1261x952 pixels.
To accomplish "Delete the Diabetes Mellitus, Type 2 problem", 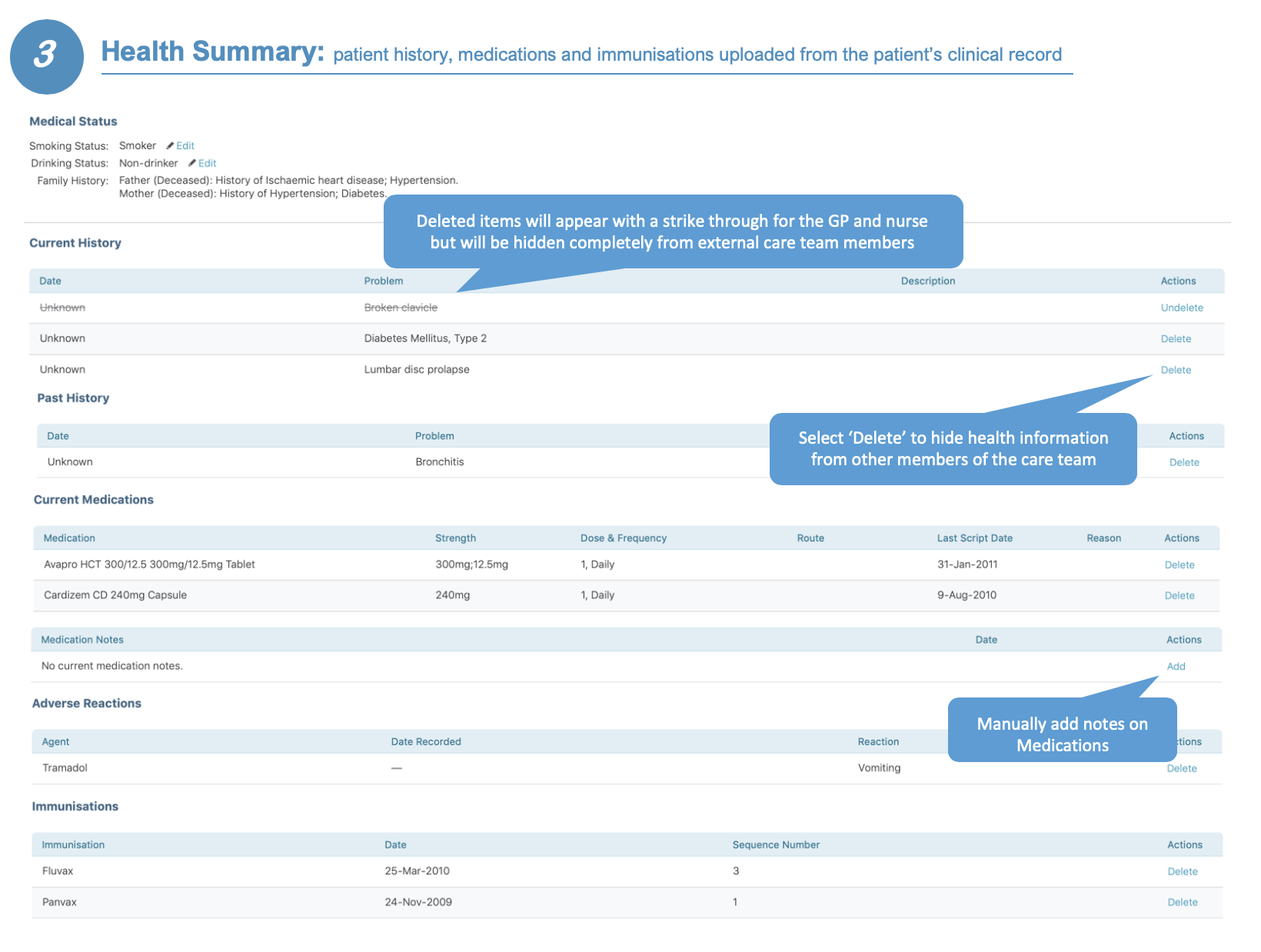I will pos(1176,339).
